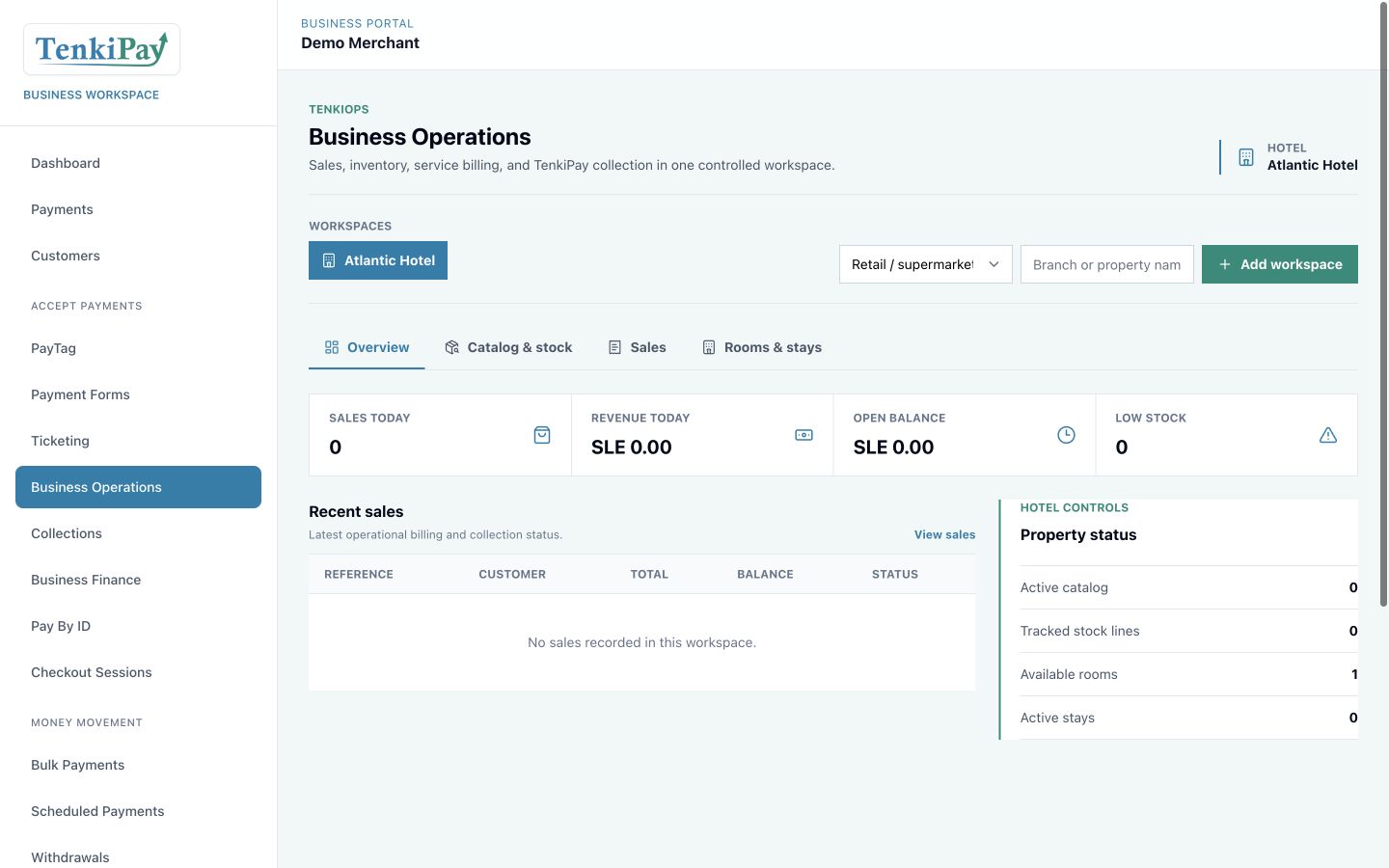
Task: Click the banknote icon in Revenue Today card
Action: pyautogui.click(x=803, y=435)
